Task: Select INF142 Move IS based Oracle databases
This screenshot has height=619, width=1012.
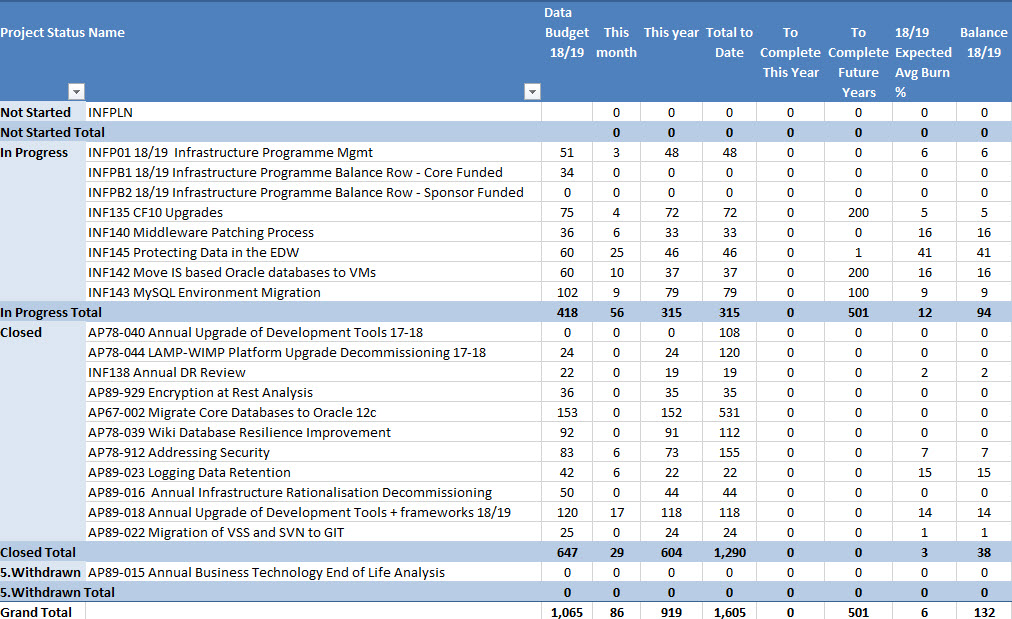Action: click(232, 272)
